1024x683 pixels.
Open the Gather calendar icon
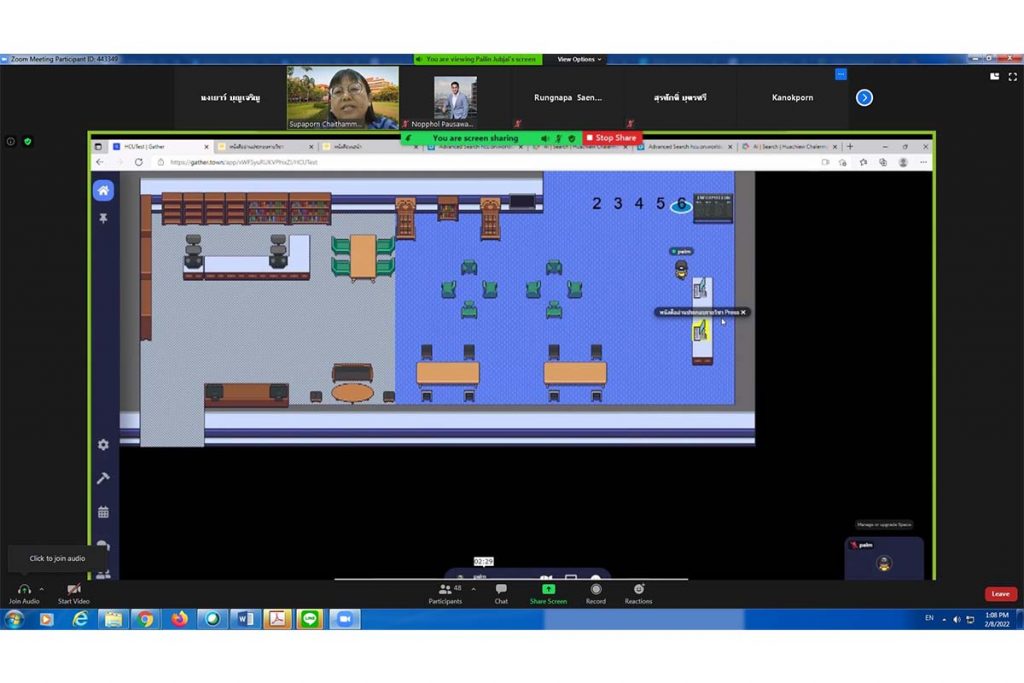(x=103, y=512)
